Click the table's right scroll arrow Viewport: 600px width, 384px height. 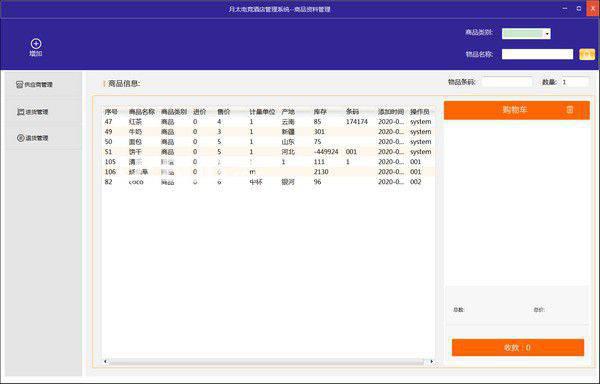pyautogui.click(x=432, y=361)
